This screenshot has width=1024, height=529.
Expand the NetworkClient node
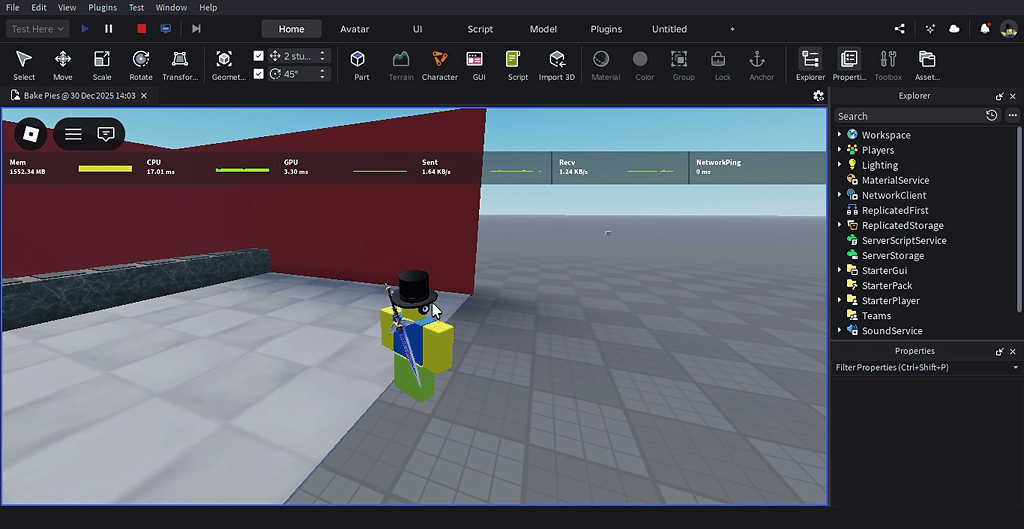coord(839,195)
